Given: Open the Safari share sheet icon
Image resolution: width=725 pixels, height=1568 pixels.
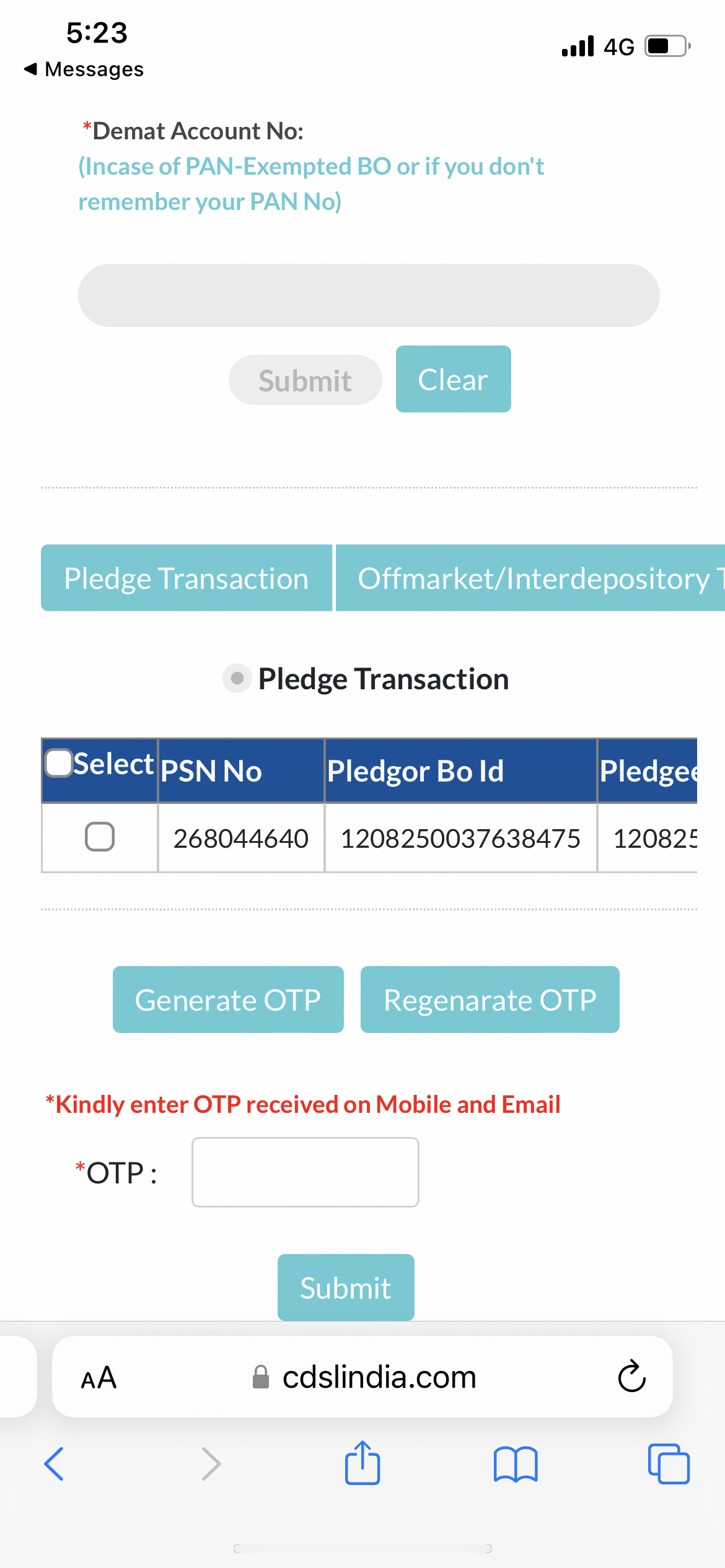Looking at the screenshot, I should pos(362,1462).
